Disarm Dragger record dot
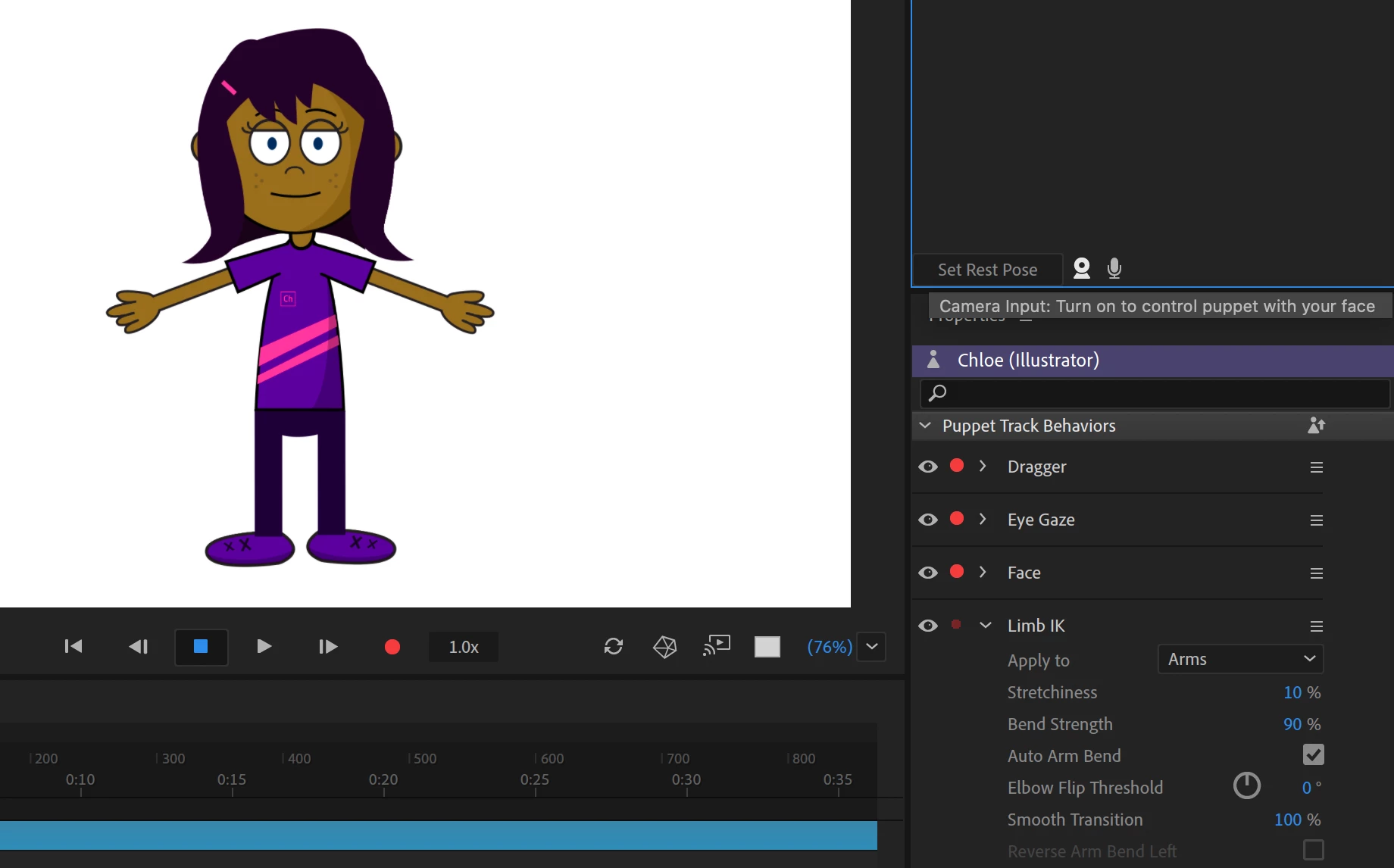The image size is (1394, 868). pos(957,466)
